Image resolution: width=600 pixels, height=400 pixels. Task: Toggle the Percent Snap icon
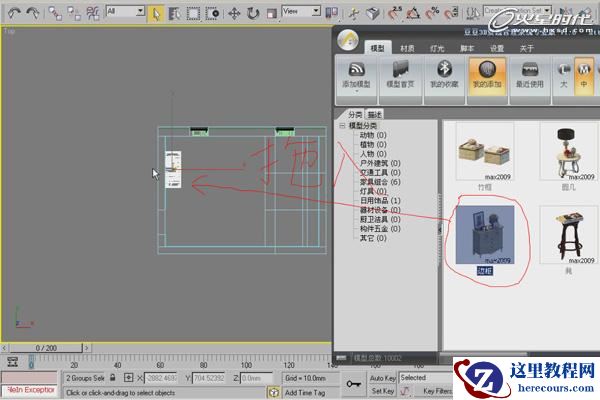pos(432,14)
